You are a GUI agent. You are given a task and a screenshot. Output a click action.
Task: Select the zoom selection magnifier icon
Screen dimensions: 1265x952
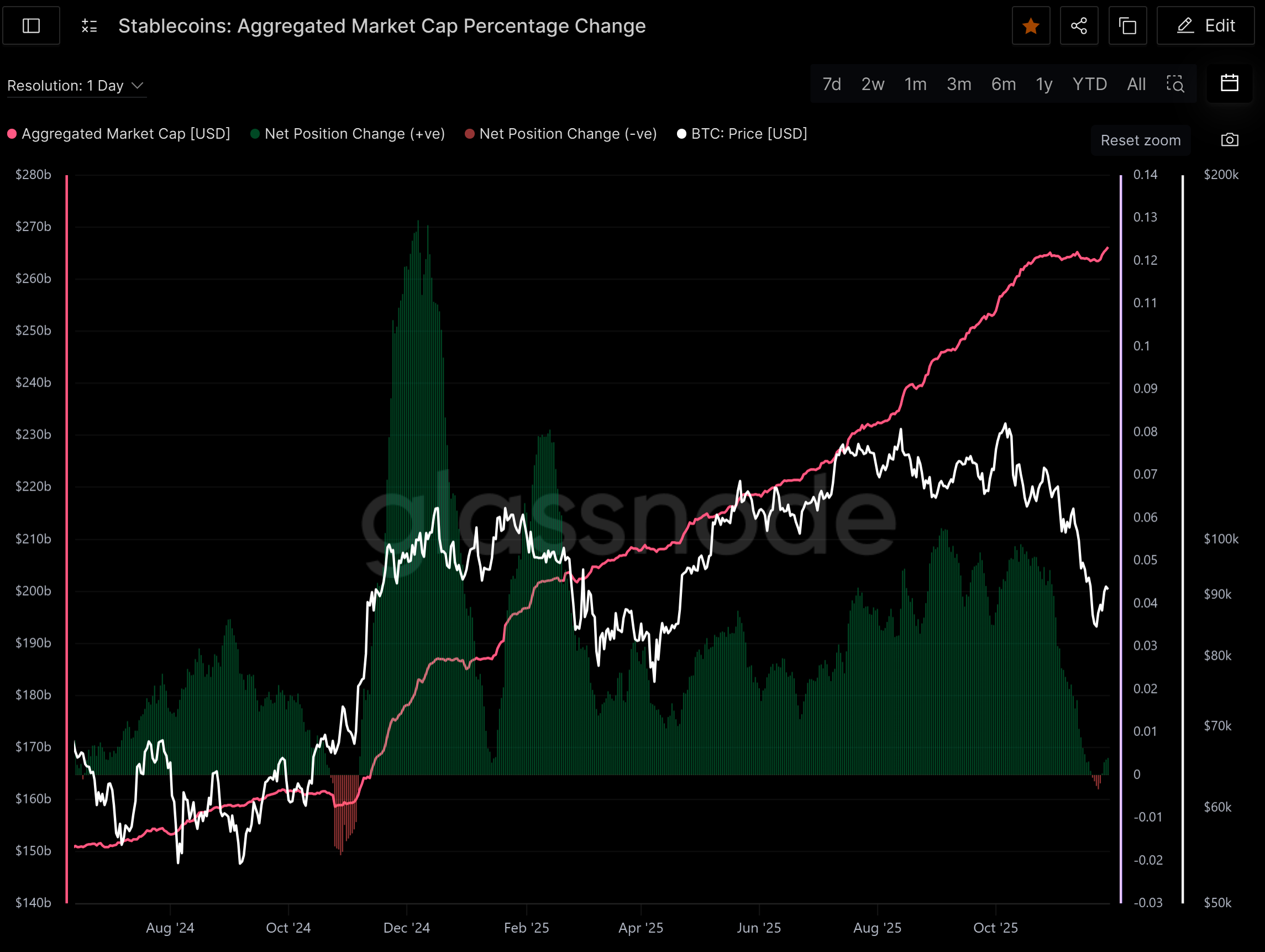point(1175,84)
